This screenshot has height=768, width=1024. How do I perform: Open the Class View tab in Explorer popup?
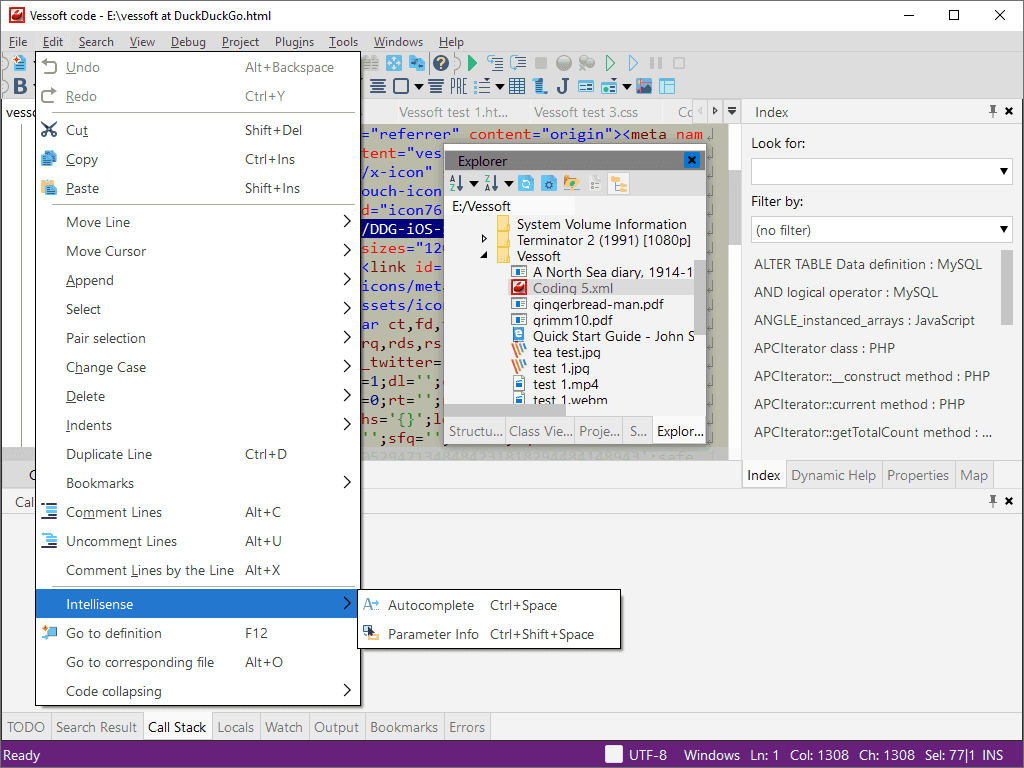540,432
